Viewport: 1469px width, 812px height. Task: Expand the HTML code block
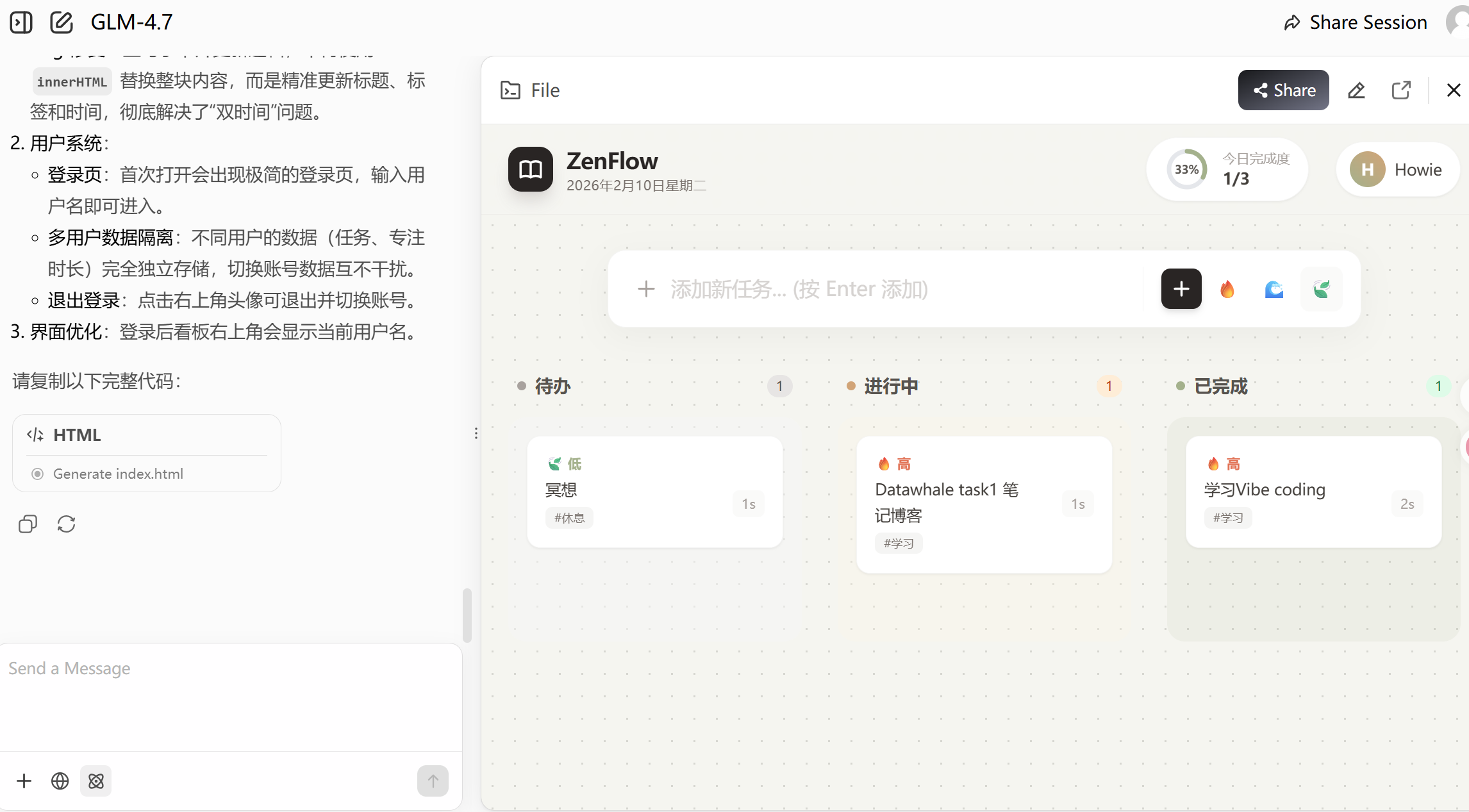tap(77, 435)
